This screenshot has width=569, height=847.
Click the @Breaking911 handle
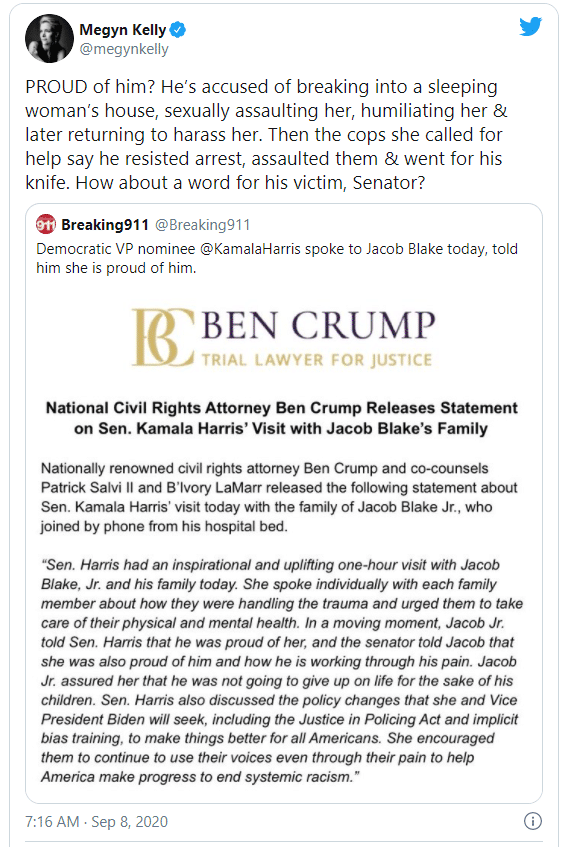coord(203,225)
